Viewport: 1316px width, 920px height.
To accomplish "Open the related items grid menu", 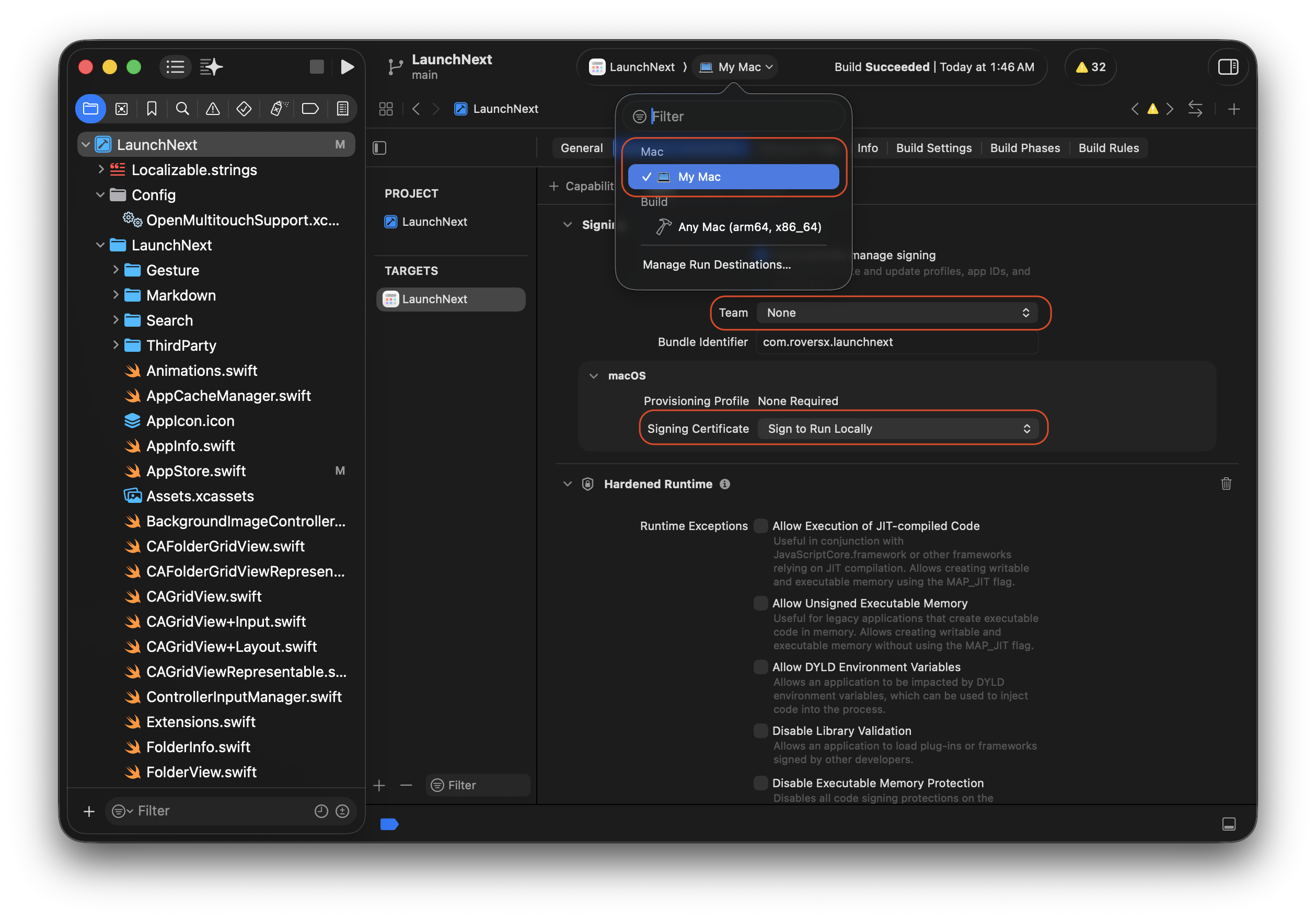I will pos(386,109).
